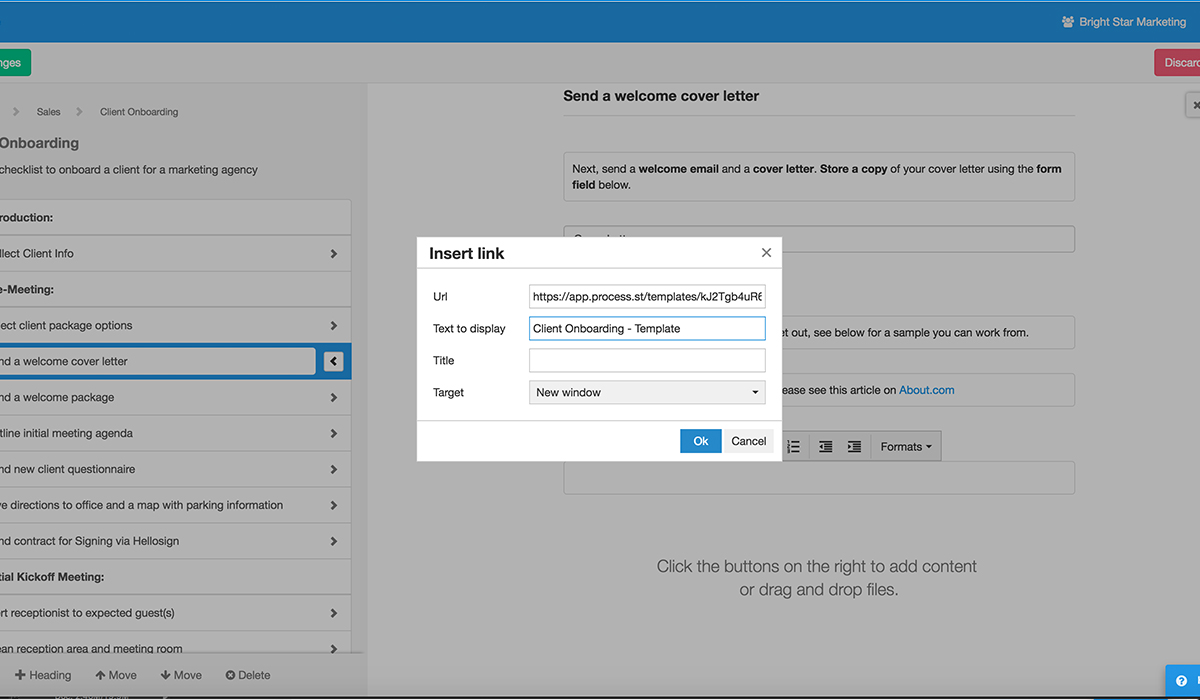Select the 'directions to office and a map' row
The height and width of the screenshot is (700, 1200).
175,506
